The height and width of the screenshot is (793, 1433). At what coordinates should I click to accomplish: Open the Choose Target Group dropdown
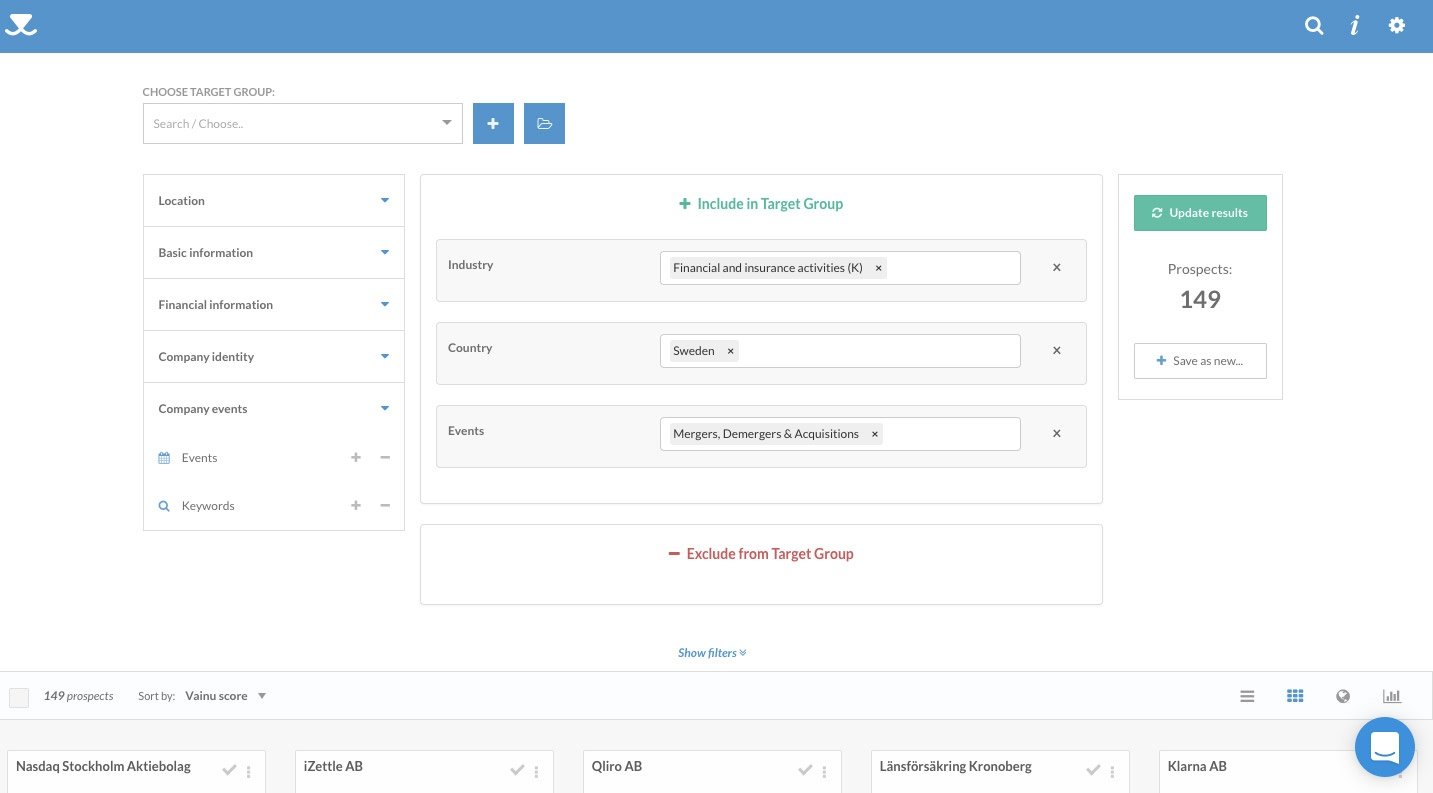pyautogui.click(x=302, y=124)
